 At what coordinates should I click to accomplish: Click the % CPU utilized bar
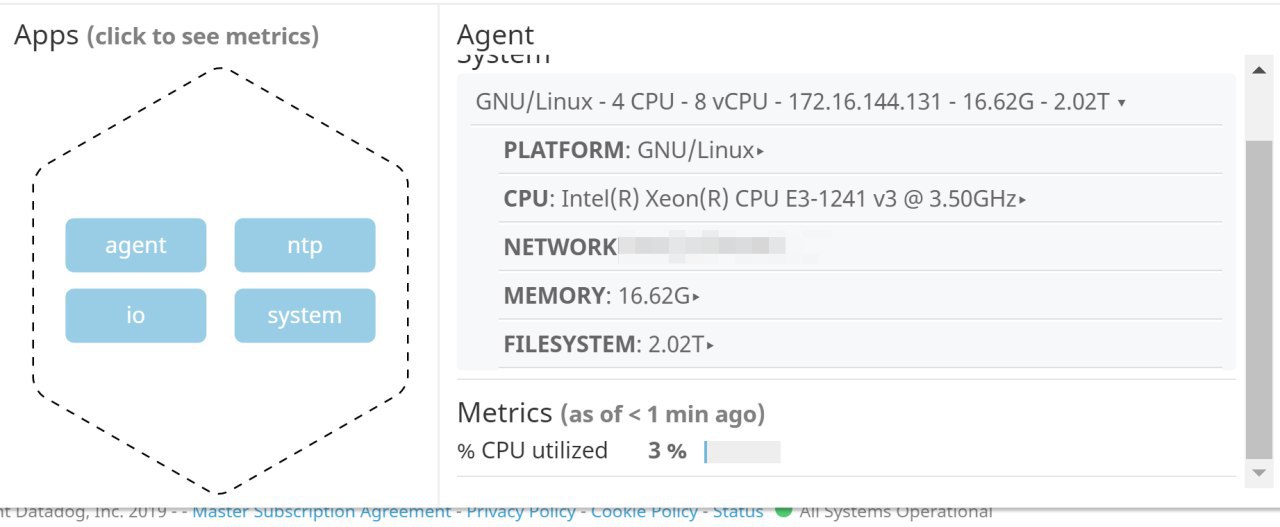click(x=742, y=452)
